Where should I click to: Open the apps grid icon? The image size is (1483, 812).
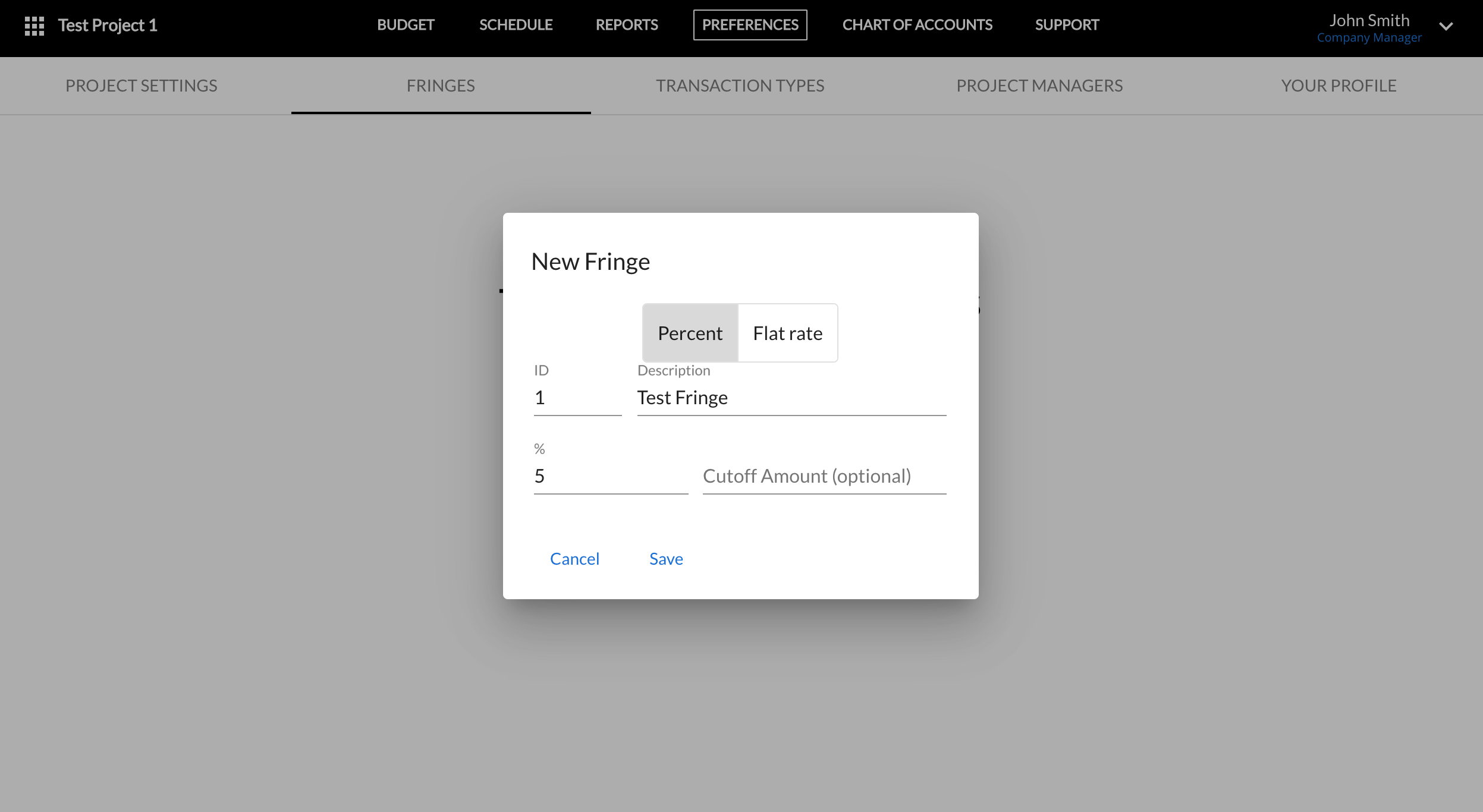[x=34, y=26]
